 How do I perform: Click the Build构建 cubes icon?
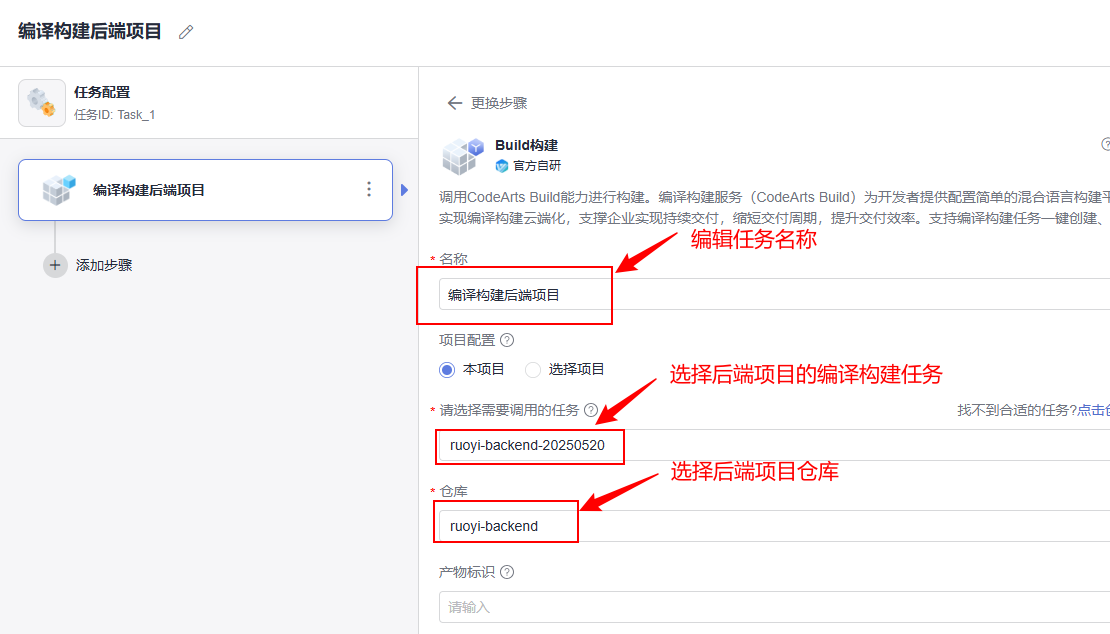click(x=462, y=156)
